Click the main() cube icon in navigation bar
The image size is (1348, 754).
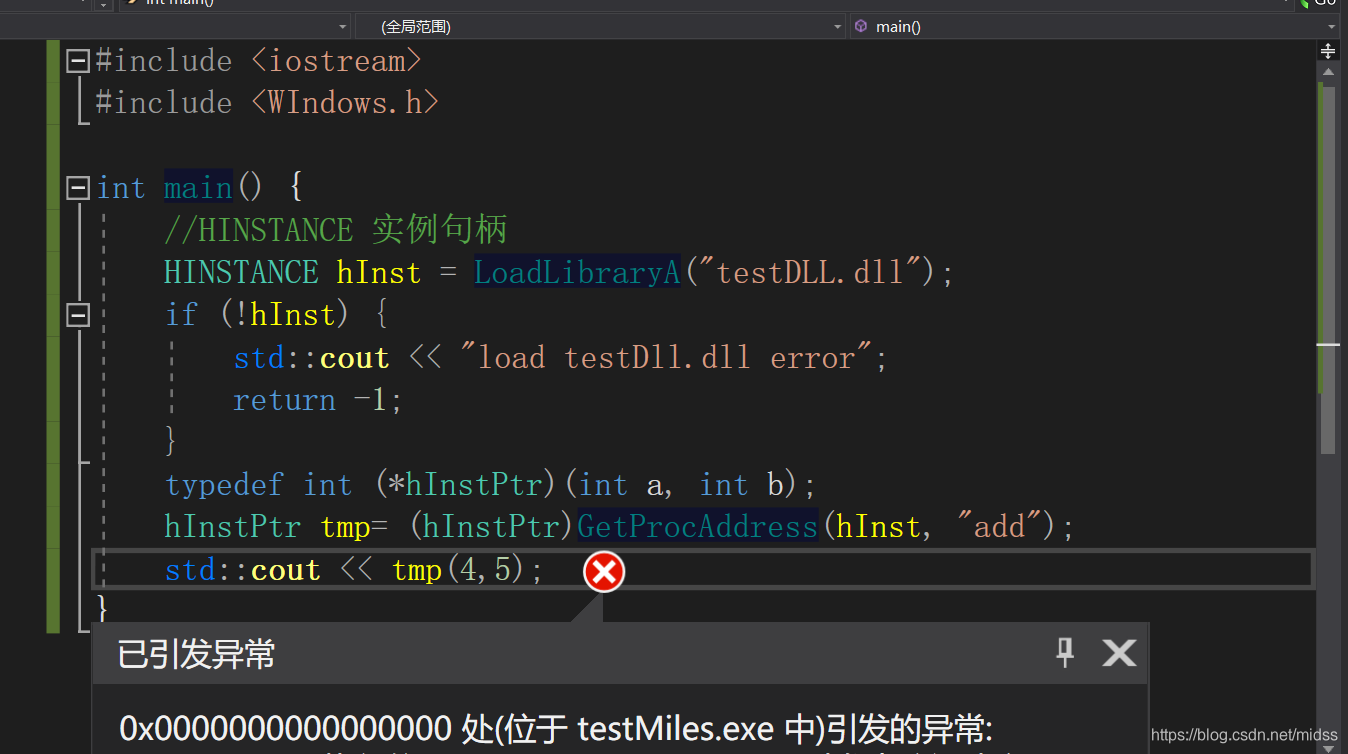[861, 26]
